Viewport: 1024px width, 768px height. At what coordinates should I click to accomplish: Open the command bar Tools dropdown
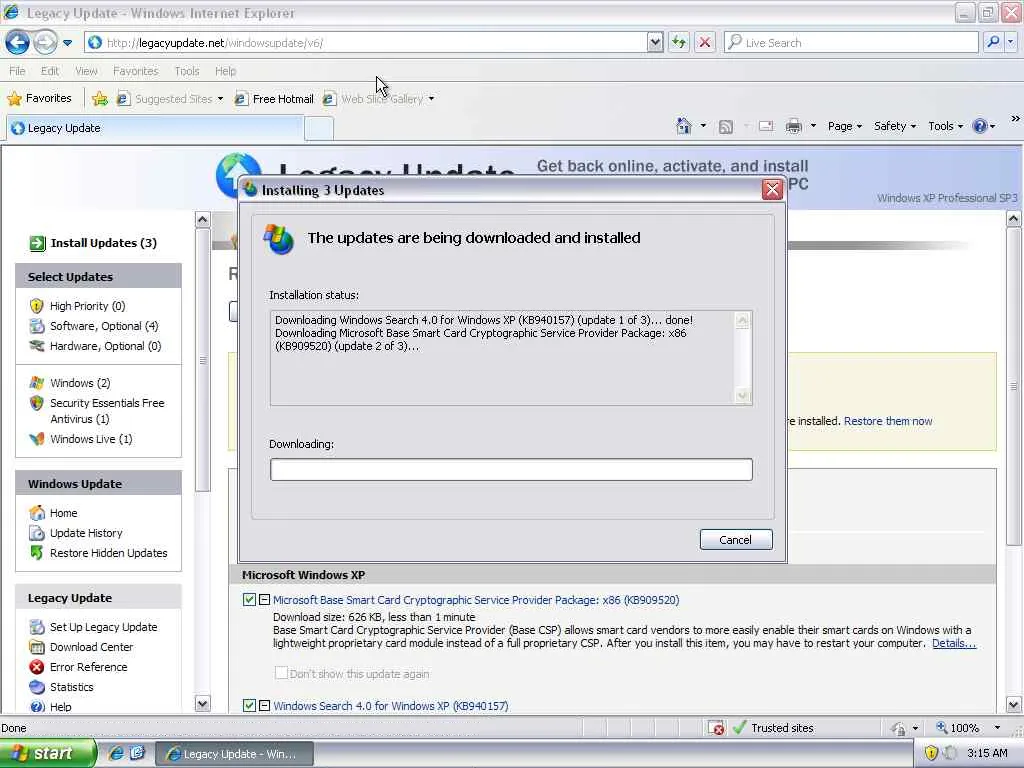pos(945,126)
